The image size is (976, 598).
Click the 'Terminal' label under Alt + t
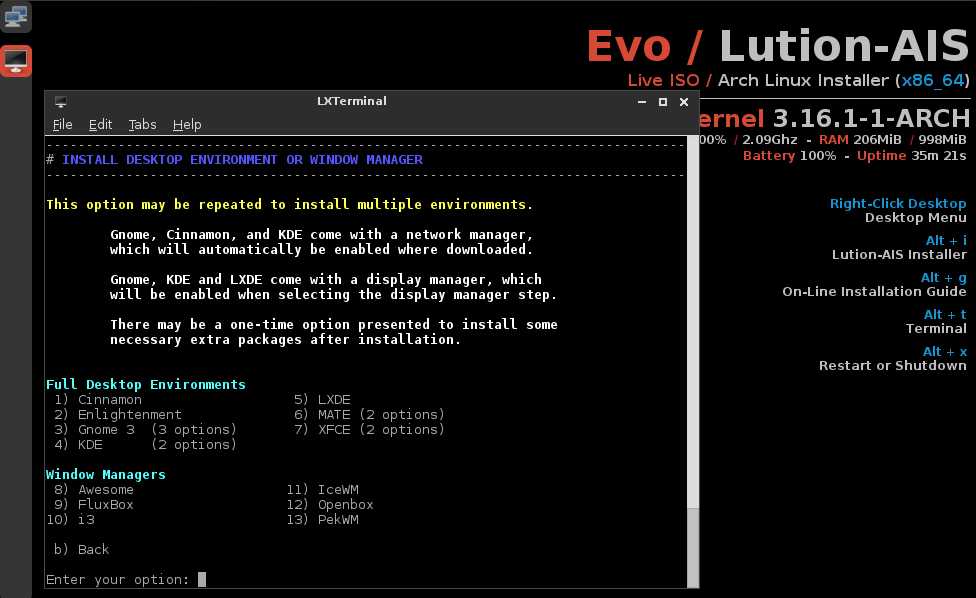coord(936,329)
